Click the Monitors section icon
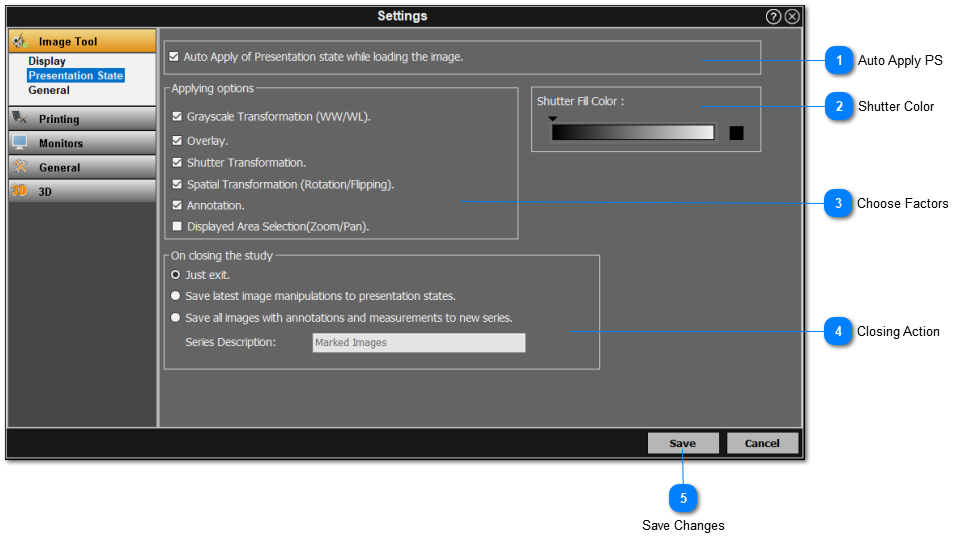 20,143
